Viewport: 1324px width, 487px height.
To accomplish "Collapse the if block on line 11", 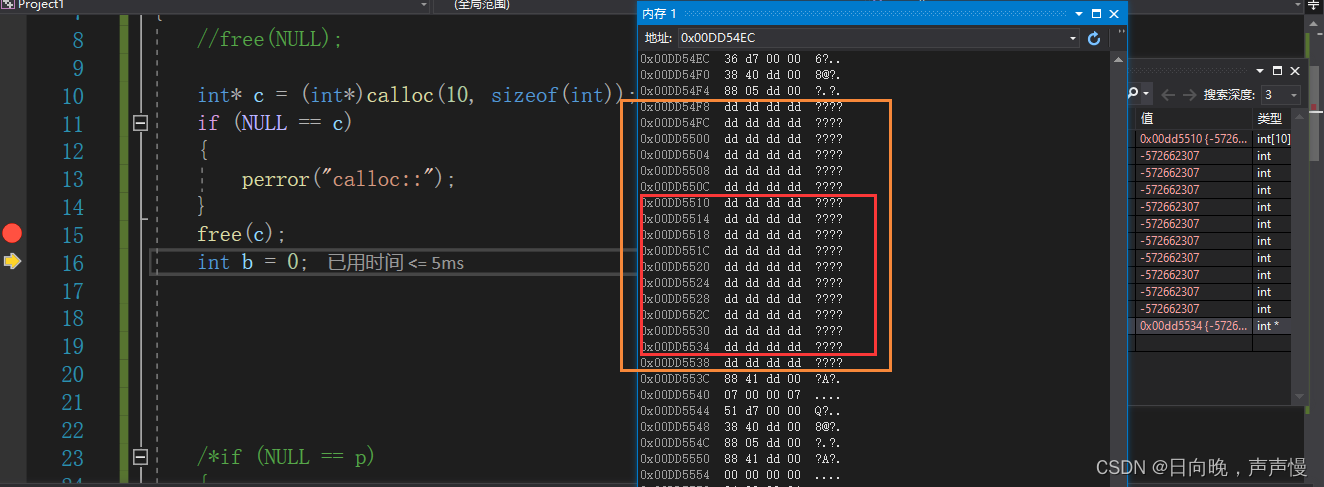I will click(x=140, y=123).
